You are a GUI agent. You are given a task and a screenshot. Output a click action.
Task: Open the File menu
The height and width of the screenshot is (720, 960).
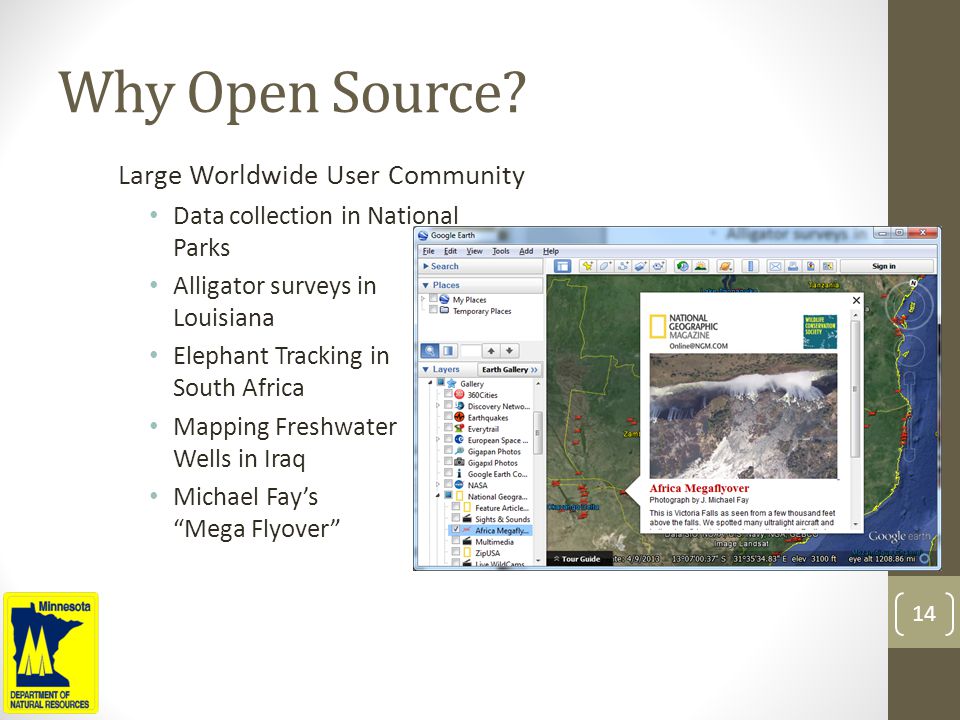pyautogui.click(x=429, y=251)
